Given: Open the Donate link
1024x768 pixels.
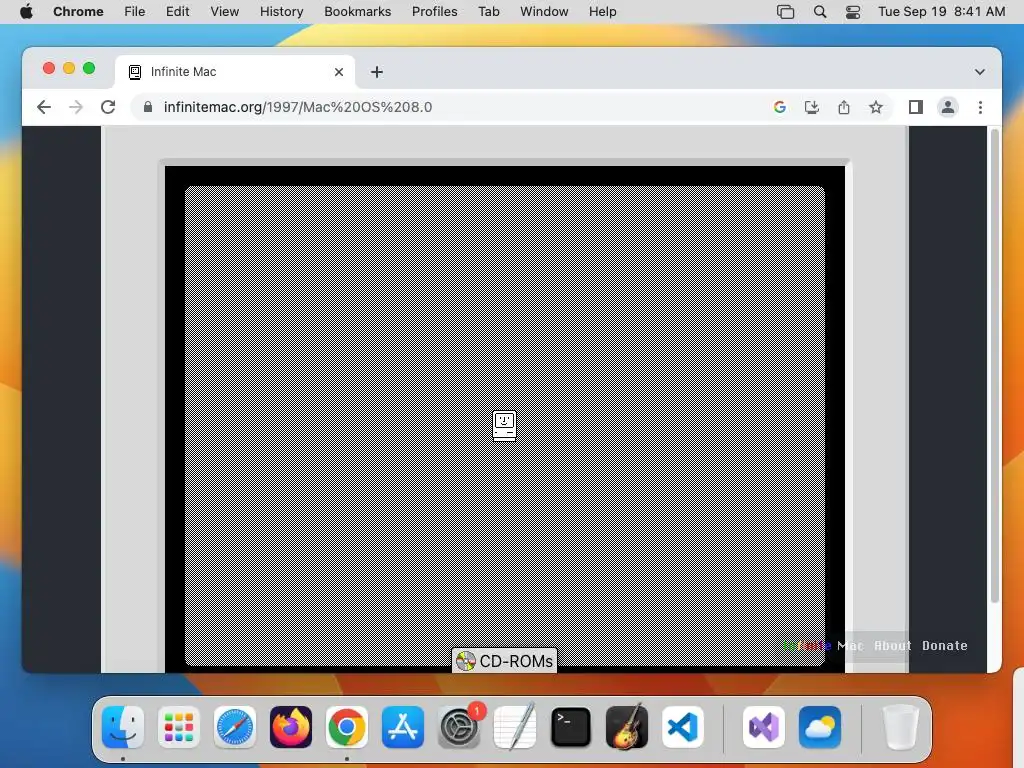Looking at the screenshot, I should [x=944, y=645].
